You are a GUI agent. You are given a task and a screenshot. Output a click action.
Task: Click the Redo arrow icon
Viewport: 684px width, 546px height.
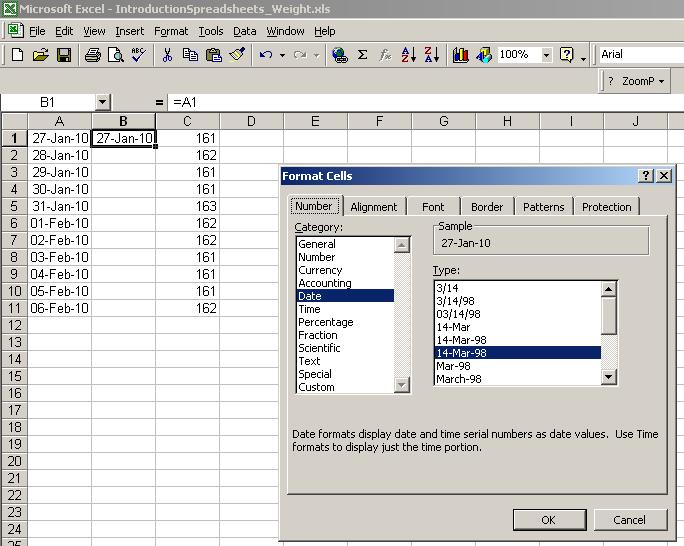pos(300,55)
